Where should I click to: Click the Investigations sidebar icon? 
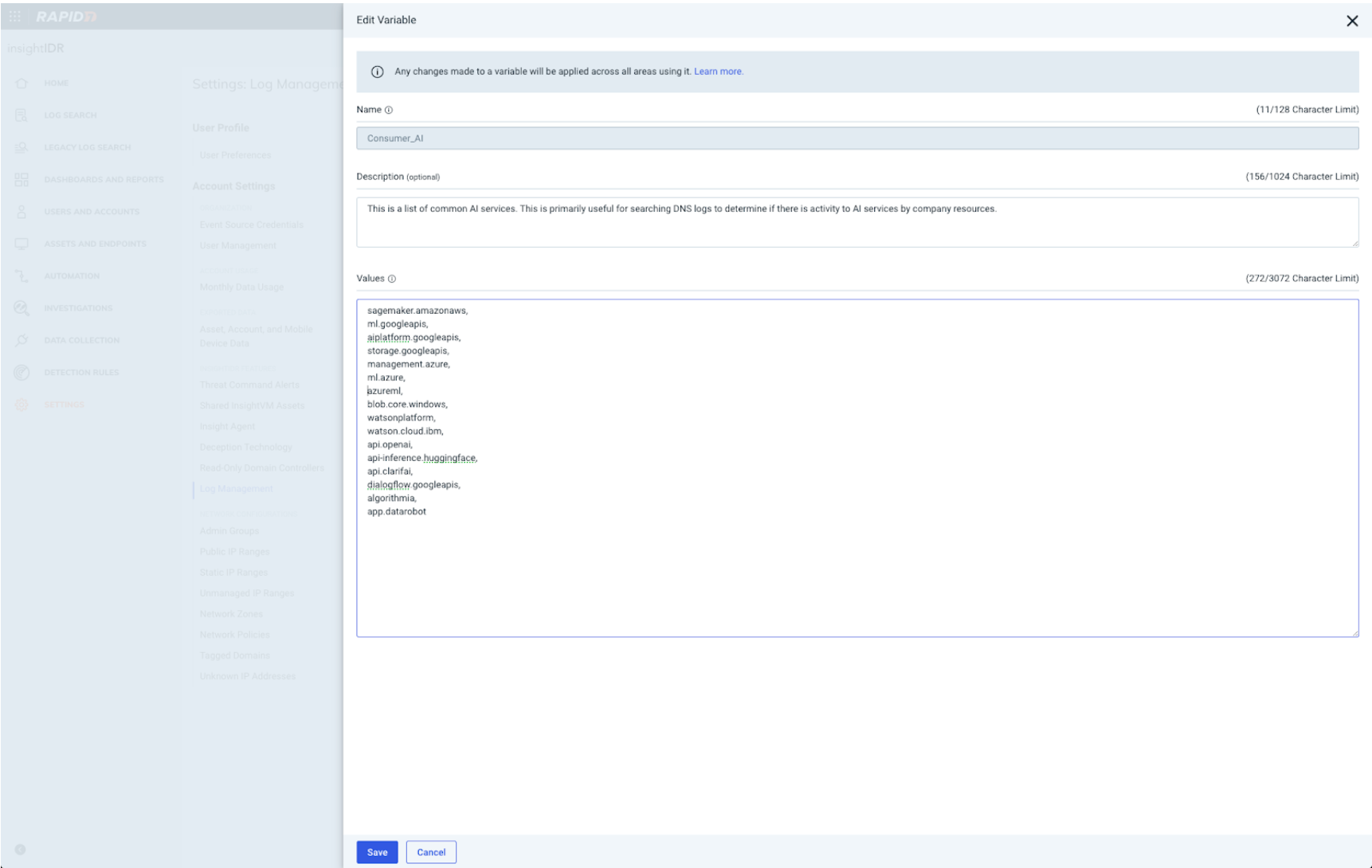22,308
